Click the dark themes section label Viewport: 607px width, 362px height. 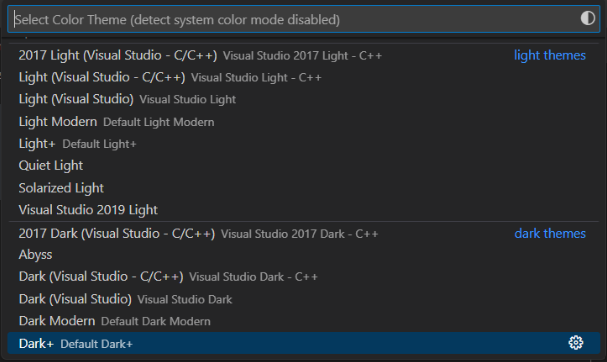coord(550,233)
